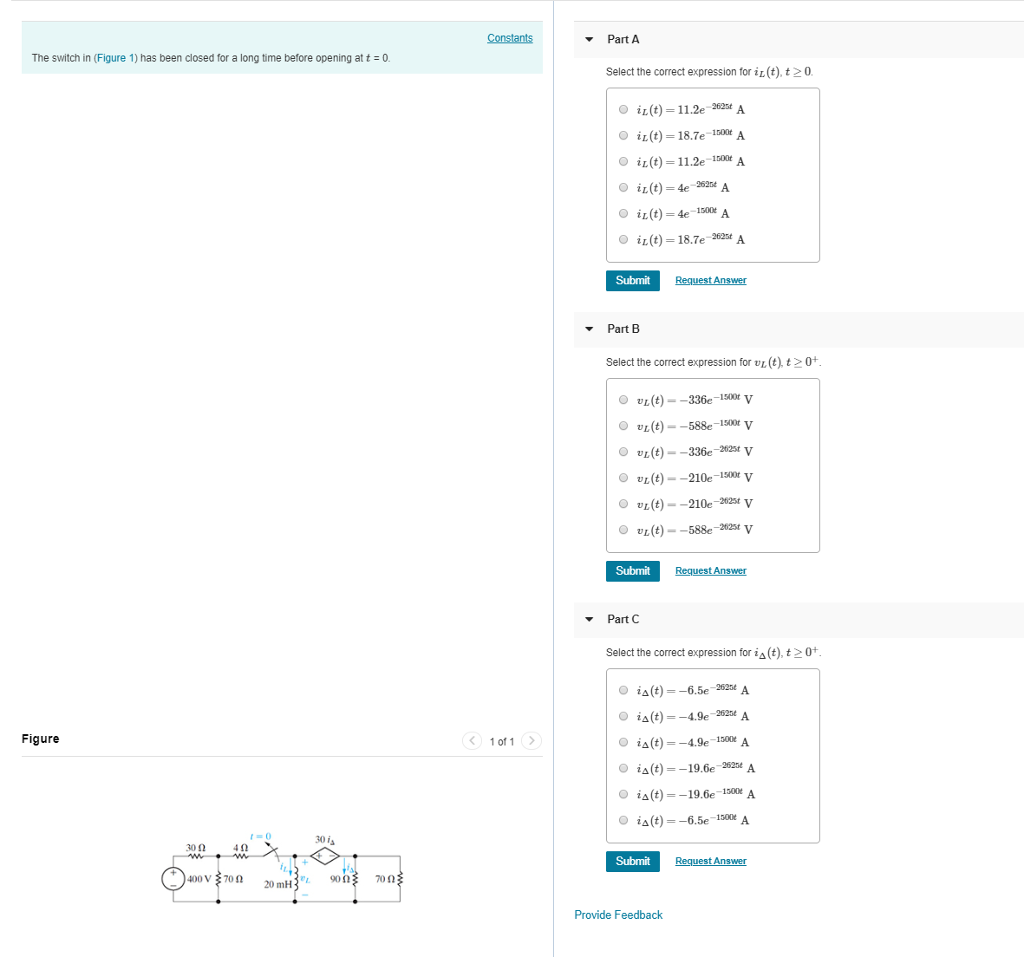Screen dimensions: 1024x957
Task: Select iΔ(t)=-19.6e^-2625t A option
Action: [x=623, y=768]
